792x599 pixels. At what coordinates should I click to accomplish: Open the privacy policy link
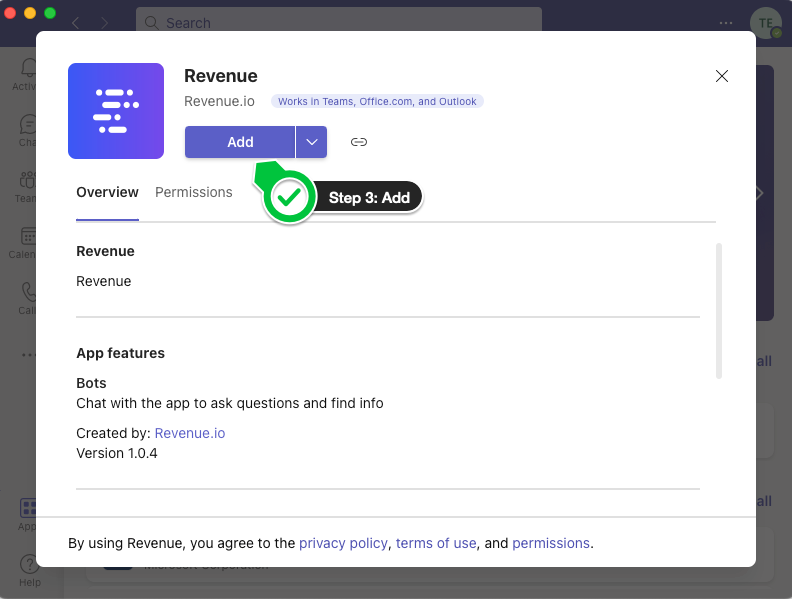[x=343, y=543]
